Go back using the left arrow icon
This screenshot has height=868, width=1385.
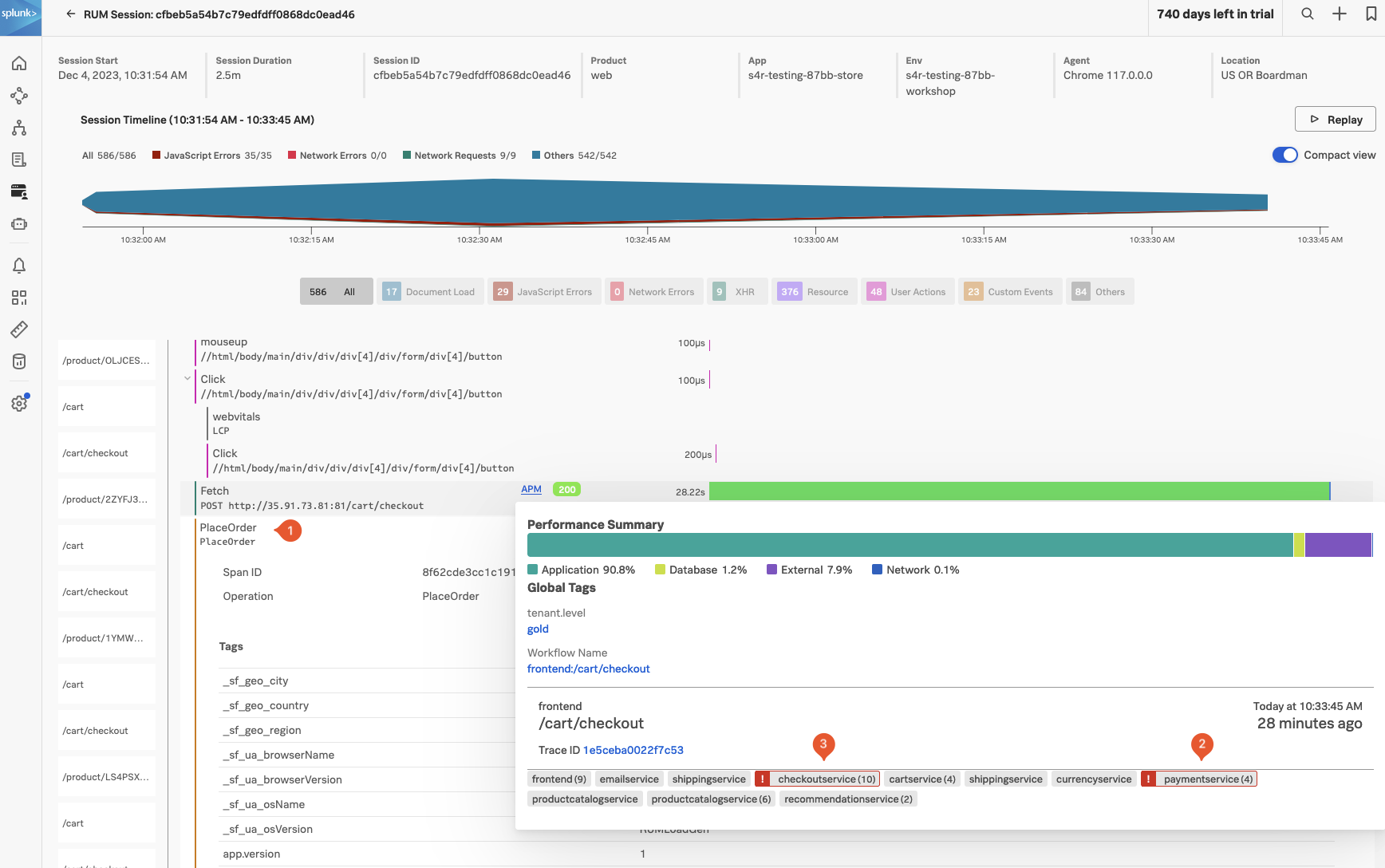(x=70, y=14)
